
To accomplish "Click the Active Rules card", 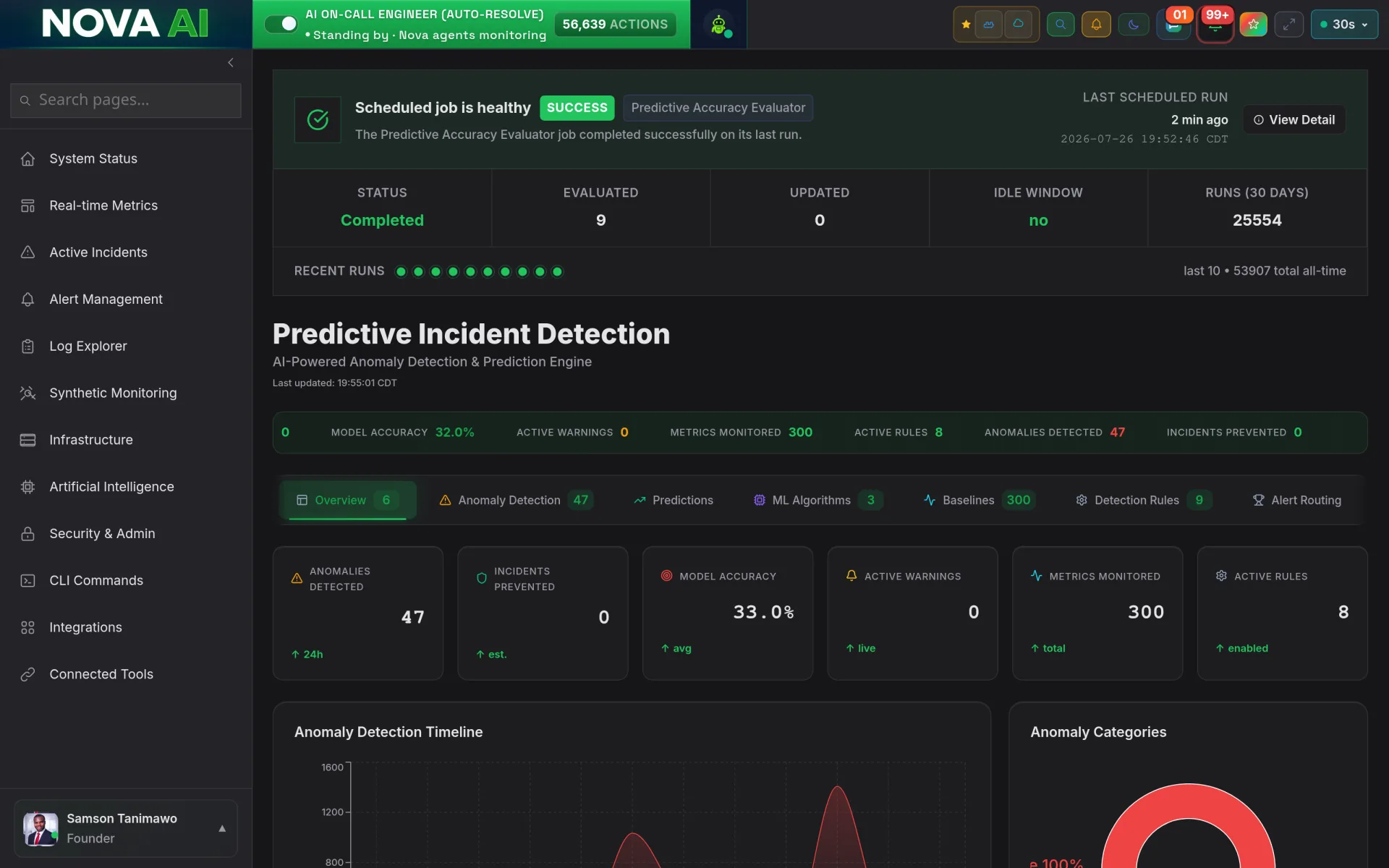I will pyautogui.click(x=1282, y=613).
